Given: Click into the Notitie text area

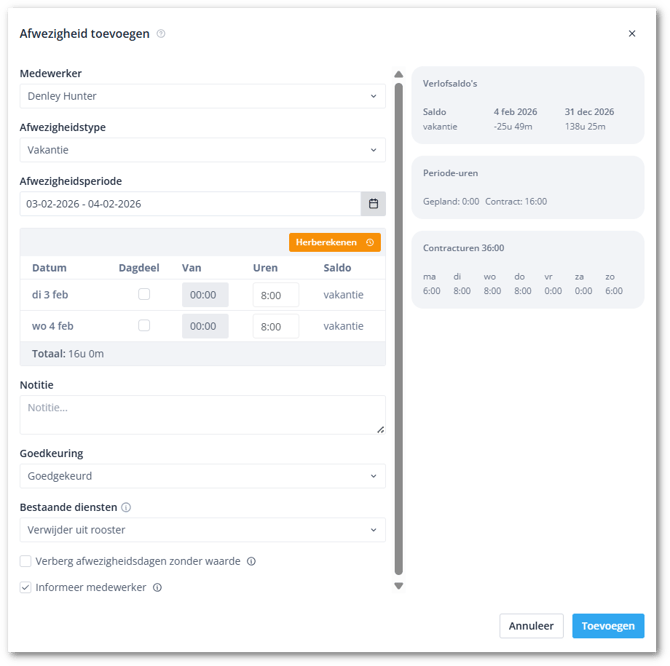Looking at the screenshot, I should point(202,414).
